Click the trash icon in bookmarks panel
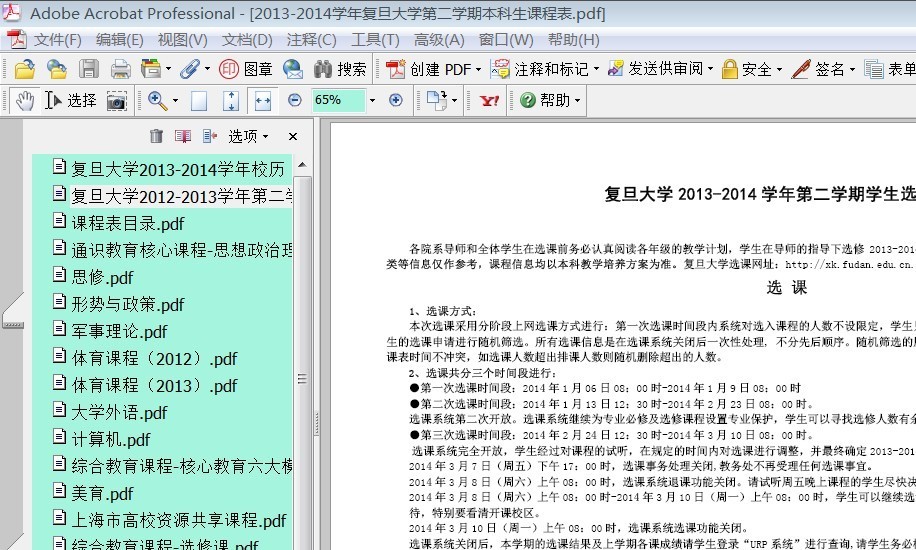This screenshot has width=916, height=550. click(156, 136)
